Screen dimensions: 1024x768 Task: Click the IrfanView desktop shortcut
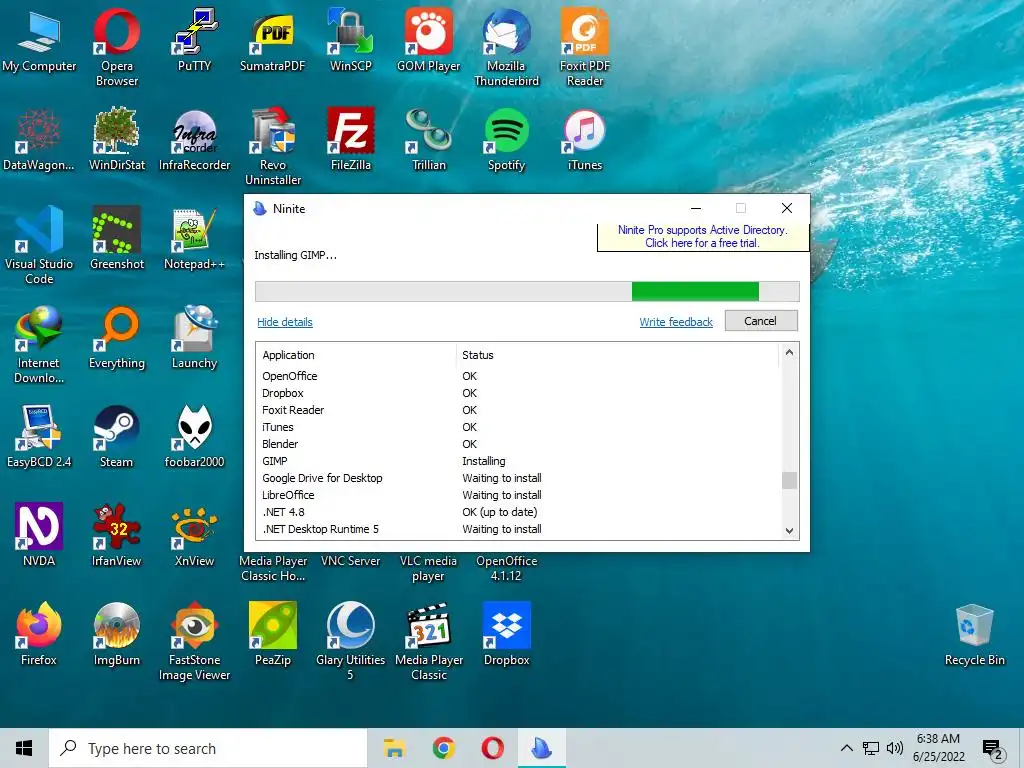pos(116,536)
